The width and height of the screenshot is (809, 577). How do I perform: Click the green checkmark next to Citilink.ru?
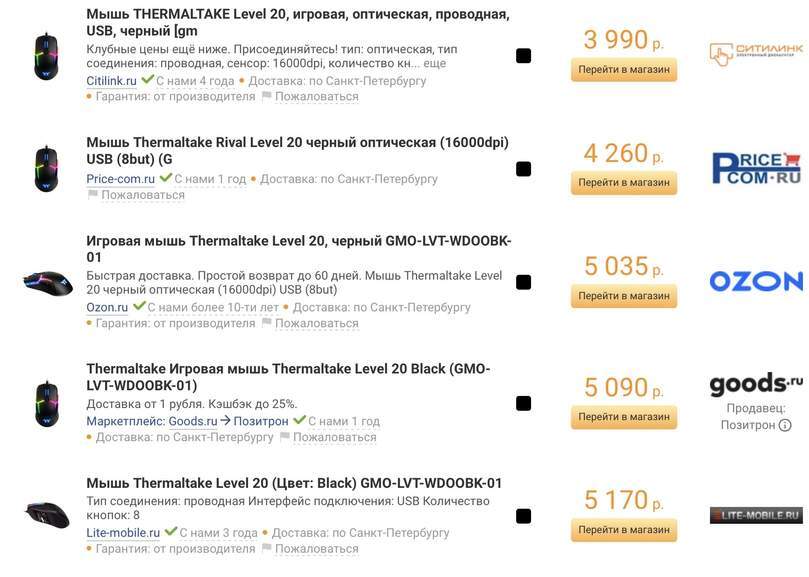coord(147,80)
